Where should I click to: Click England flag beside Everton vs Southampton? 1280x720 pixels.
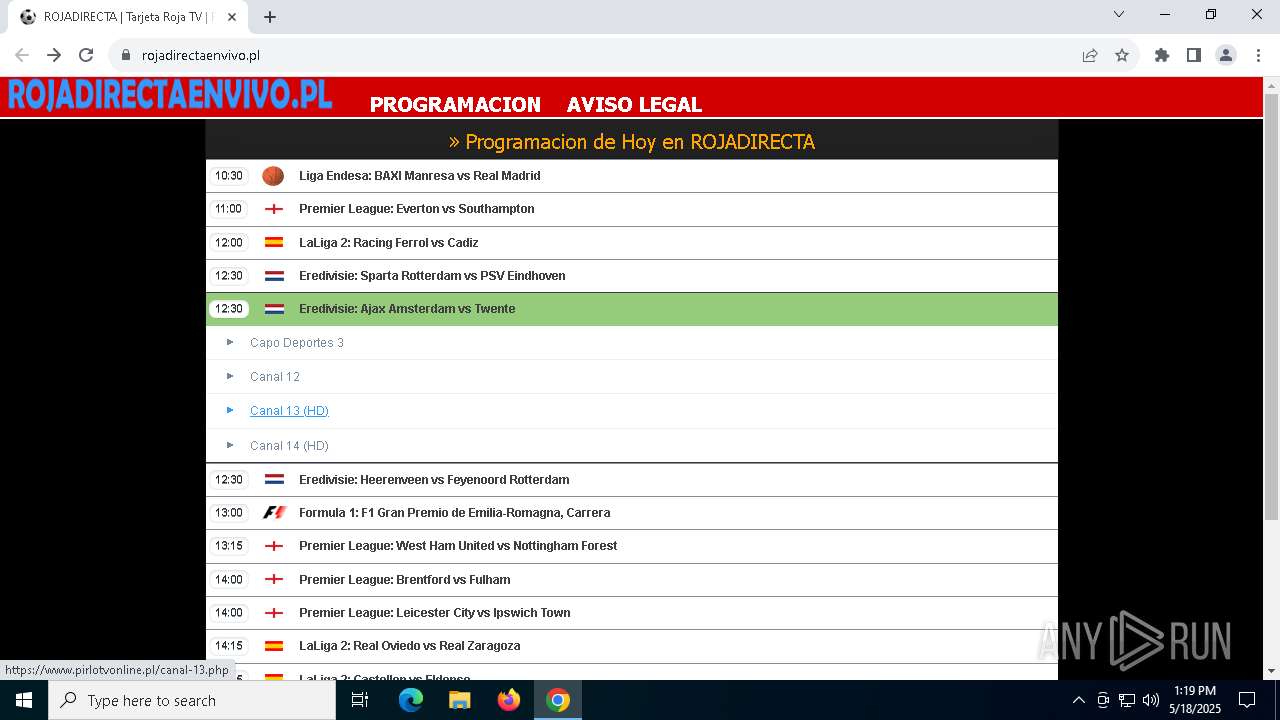click(274, 209)
